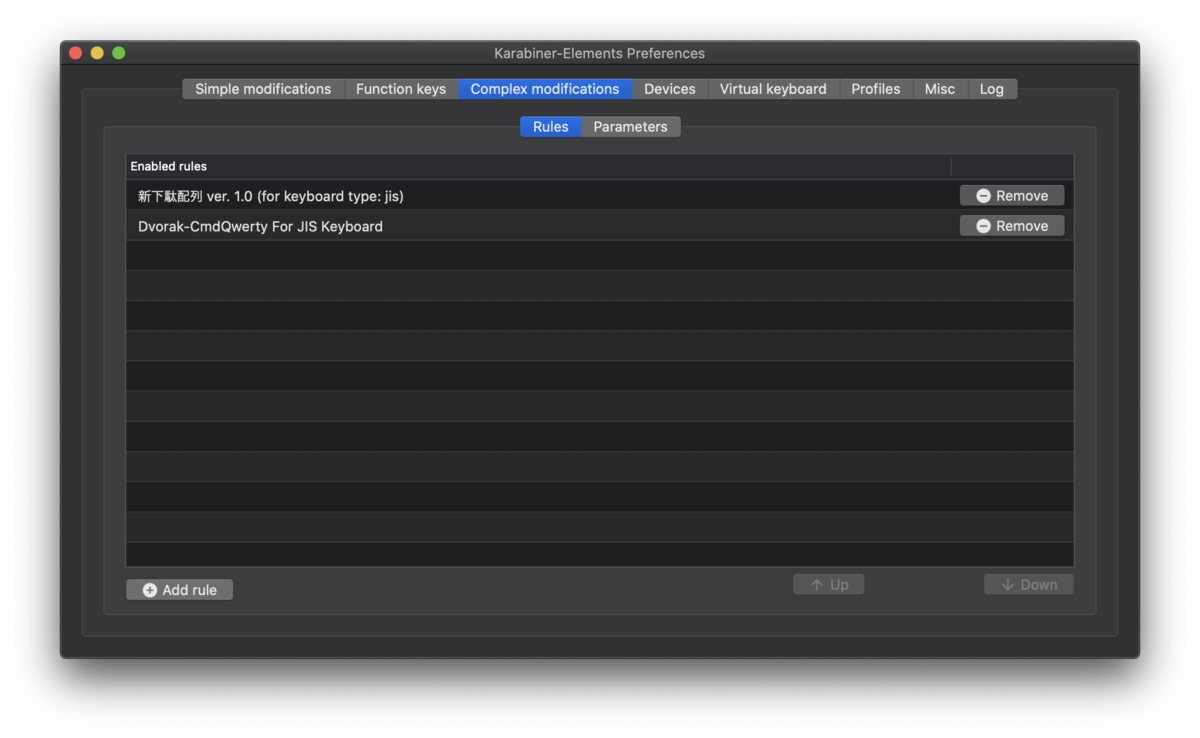
Task: Click the up arrow icon
Action: click(x=817, y=585)
